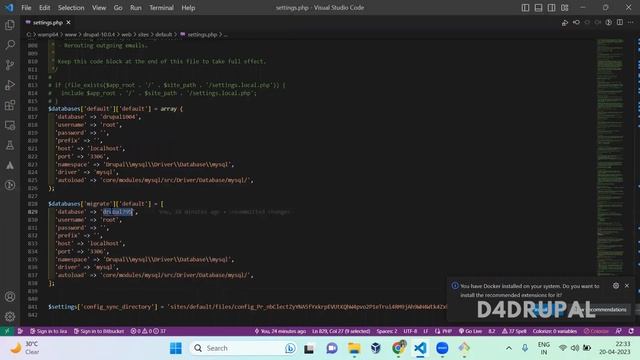Click the Customize Layout icon in title bar
Viewport: 640px width, 360px height.
(x=564, y=8)
